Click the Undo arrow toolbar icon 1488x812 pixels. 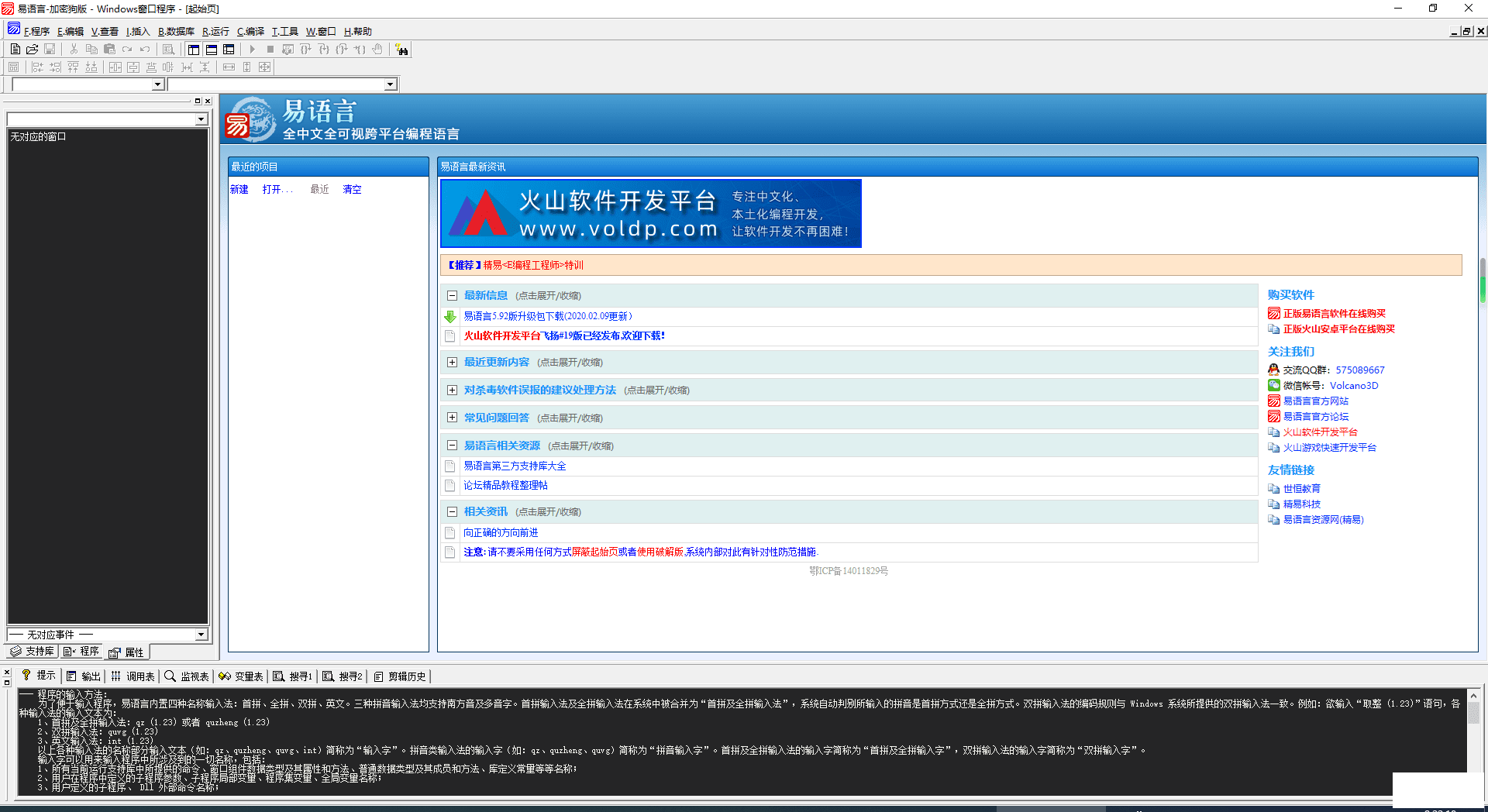(x=145, y=49)
